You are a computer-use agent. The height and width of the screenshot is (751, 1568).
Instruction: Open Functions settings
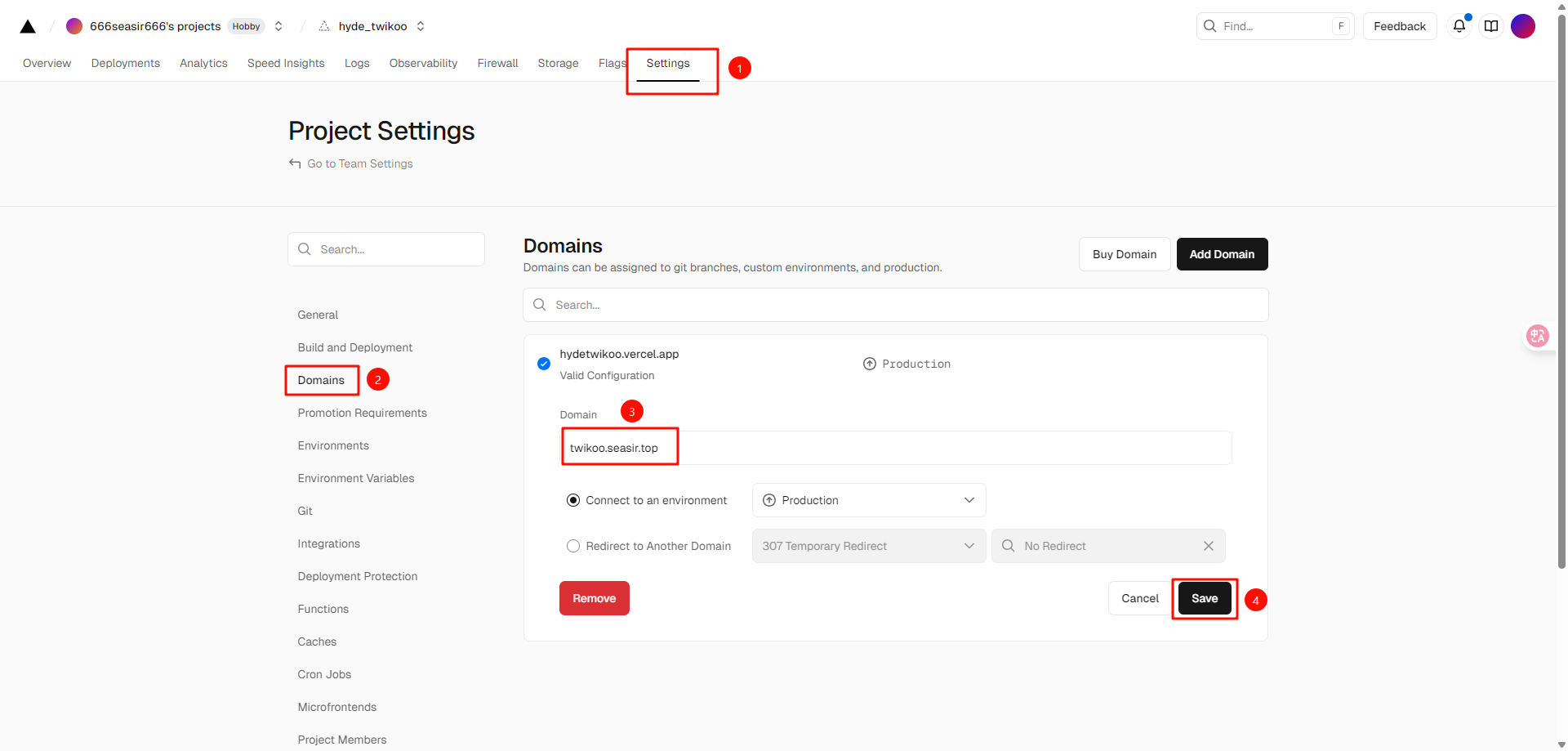(323, 609)
